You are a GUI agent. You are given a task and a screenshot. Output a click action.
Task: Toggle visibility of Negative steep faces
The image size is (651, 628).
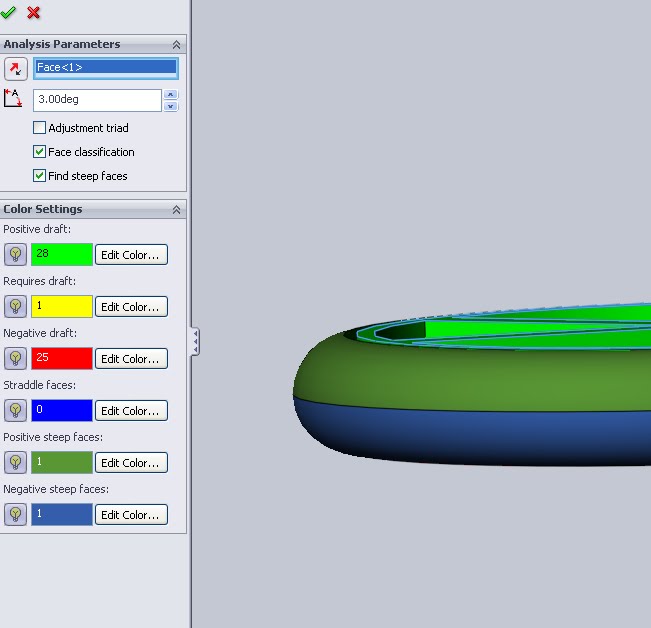(15, 514)
